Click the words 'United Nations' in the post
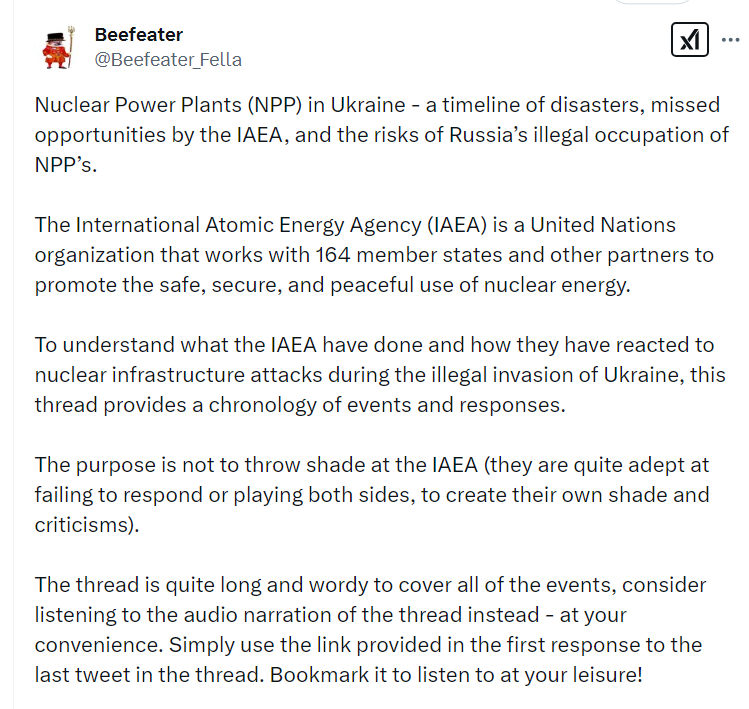Image resolution: width=749 pixels, height=709 pixels. click(603, 225)
